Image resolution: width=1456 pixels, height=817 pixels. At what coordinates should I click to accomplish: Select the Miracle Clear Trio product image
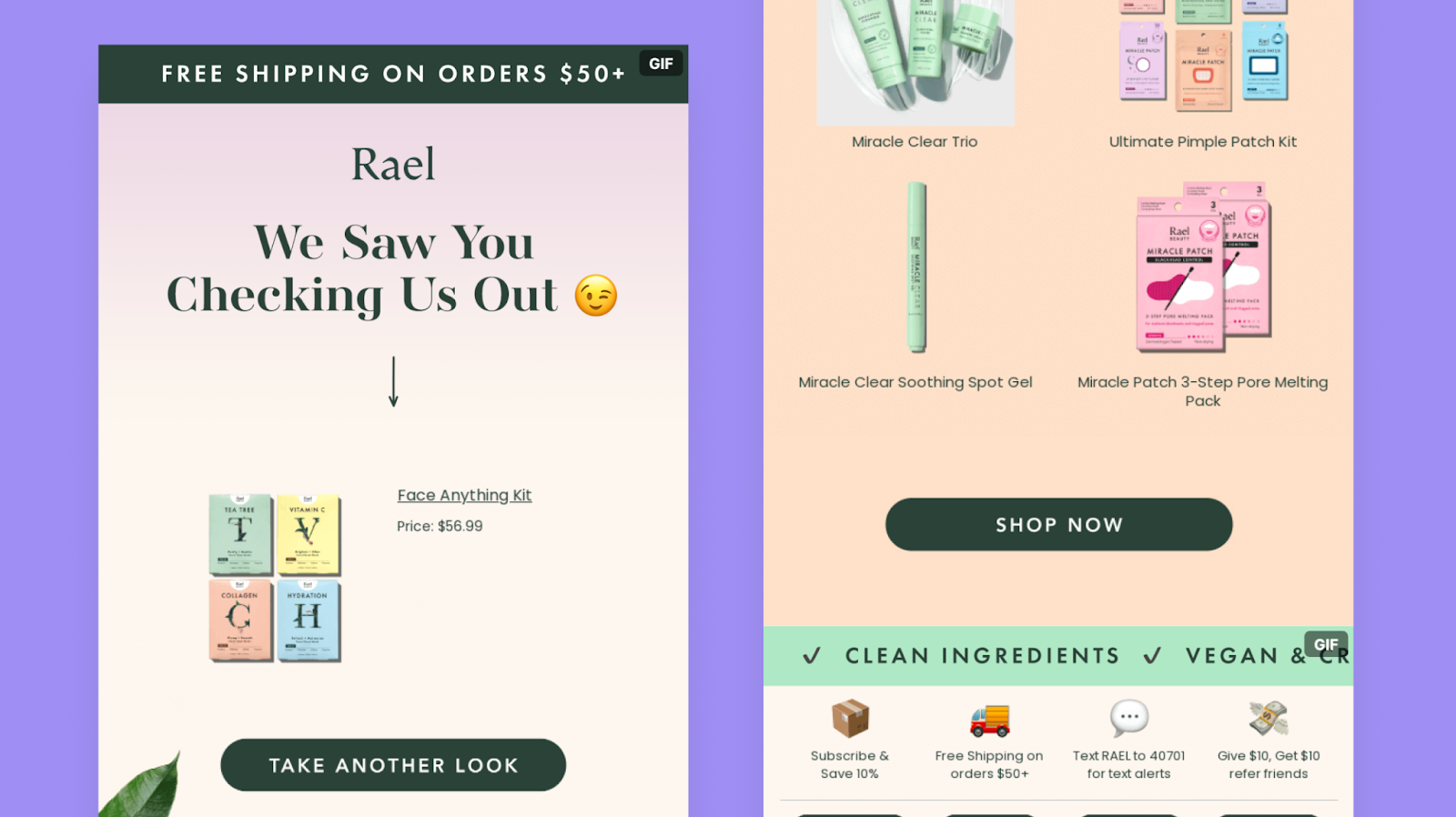(x=915, y=60)
